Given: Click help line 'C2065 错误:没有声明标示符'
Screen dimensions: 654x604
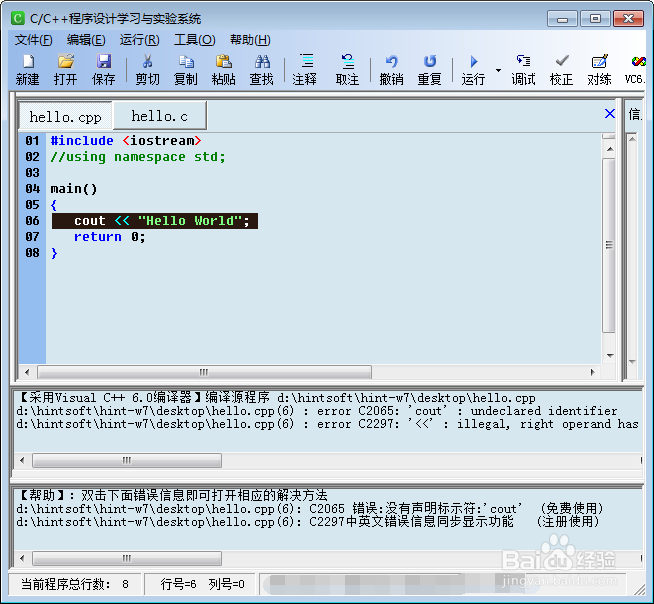Looking at the screenshot, I should pyautogui.click(x=310, y=509).
